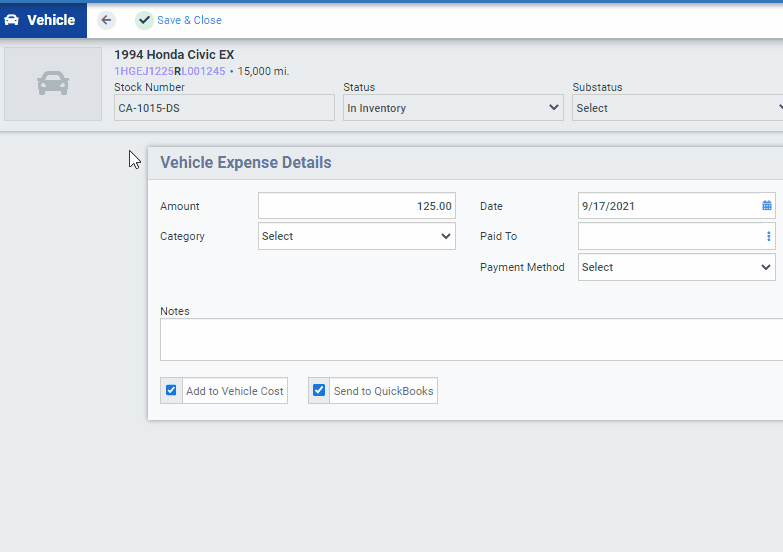Click the back arrow icon
Viewport: 783px width, 552px height.
(x=106, y=20)
